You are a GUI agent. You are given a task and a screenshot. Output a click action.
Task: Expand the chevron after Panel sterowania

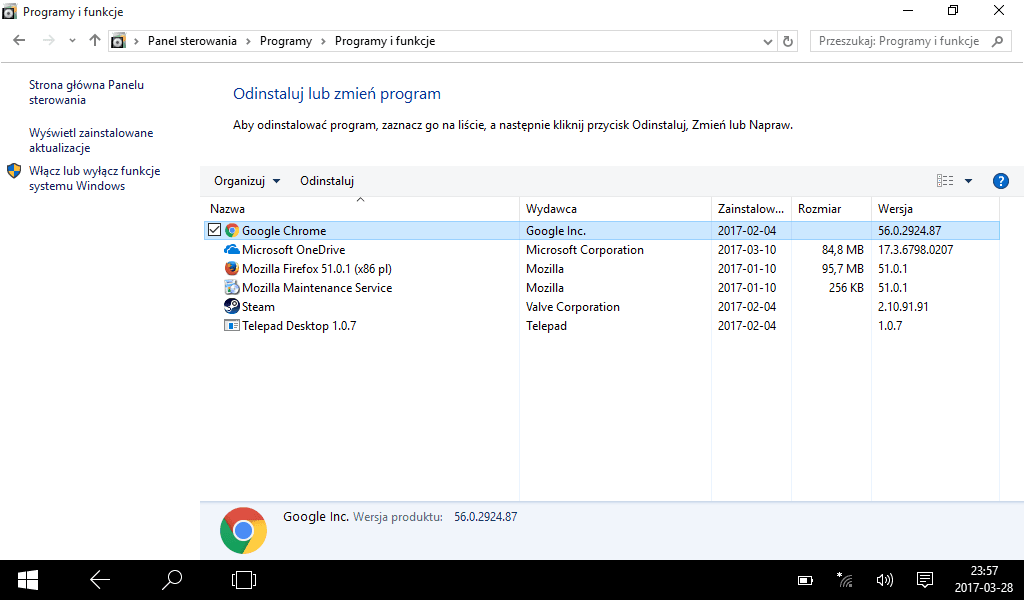tap(248, 41)
